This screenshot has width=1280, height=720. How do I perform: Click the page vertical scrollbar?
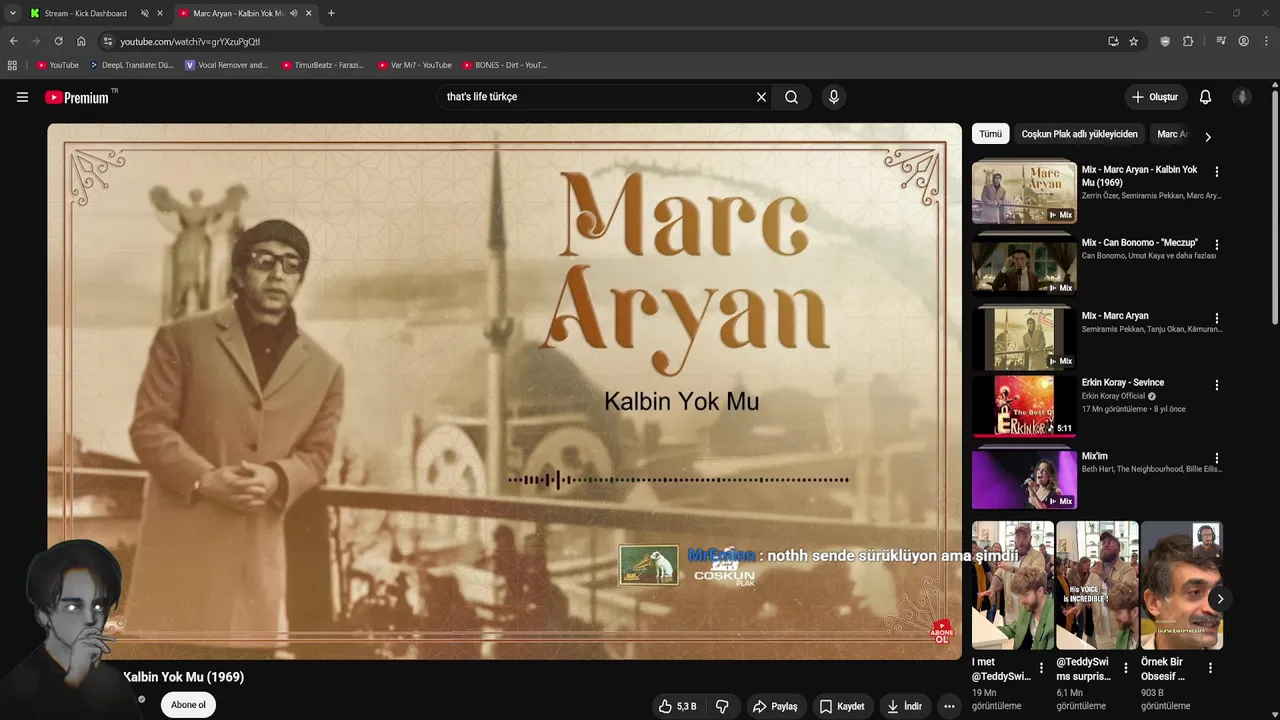pos(1275,205)
